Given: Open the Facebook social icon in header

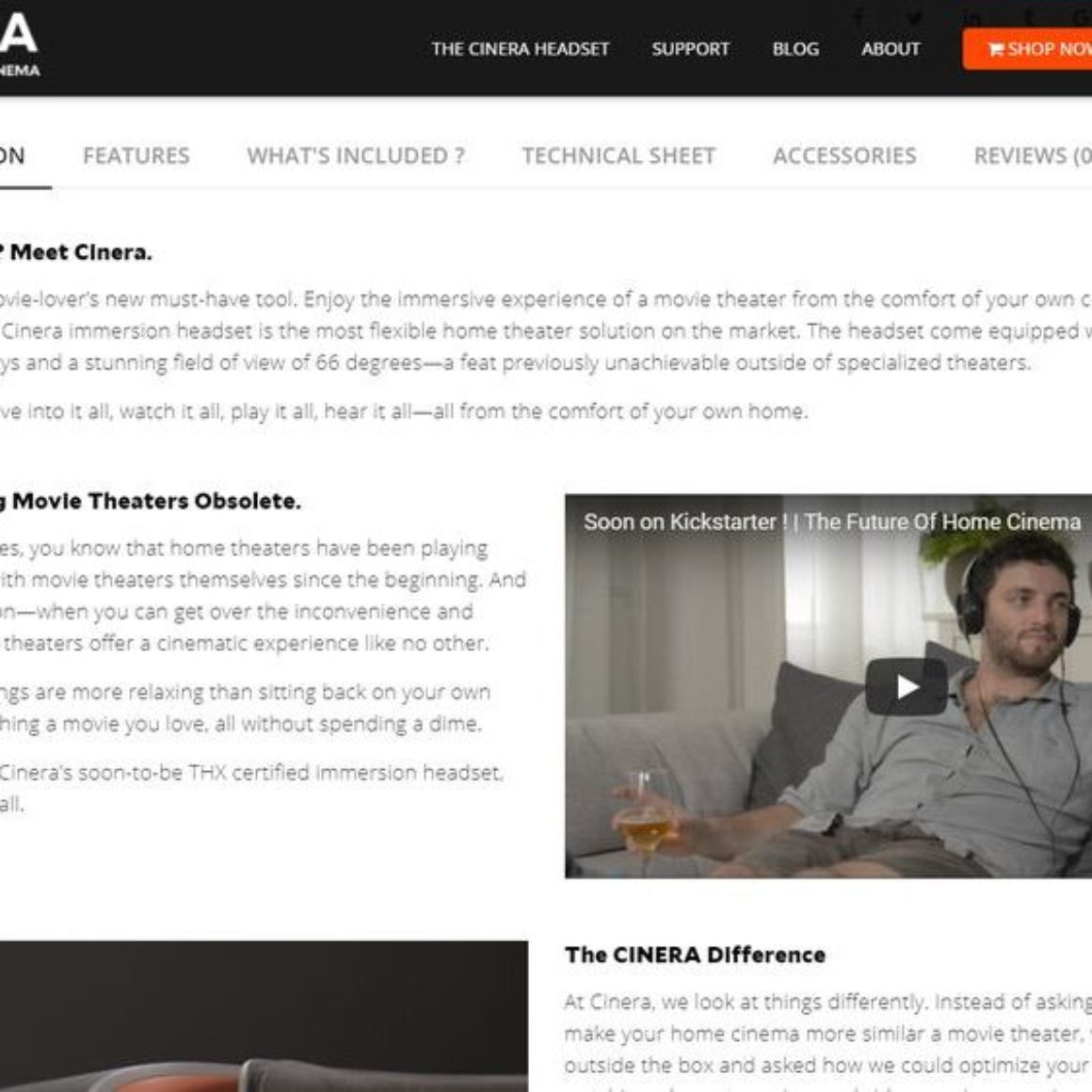Looking at the screenshot, I should [x=859, y=17].
